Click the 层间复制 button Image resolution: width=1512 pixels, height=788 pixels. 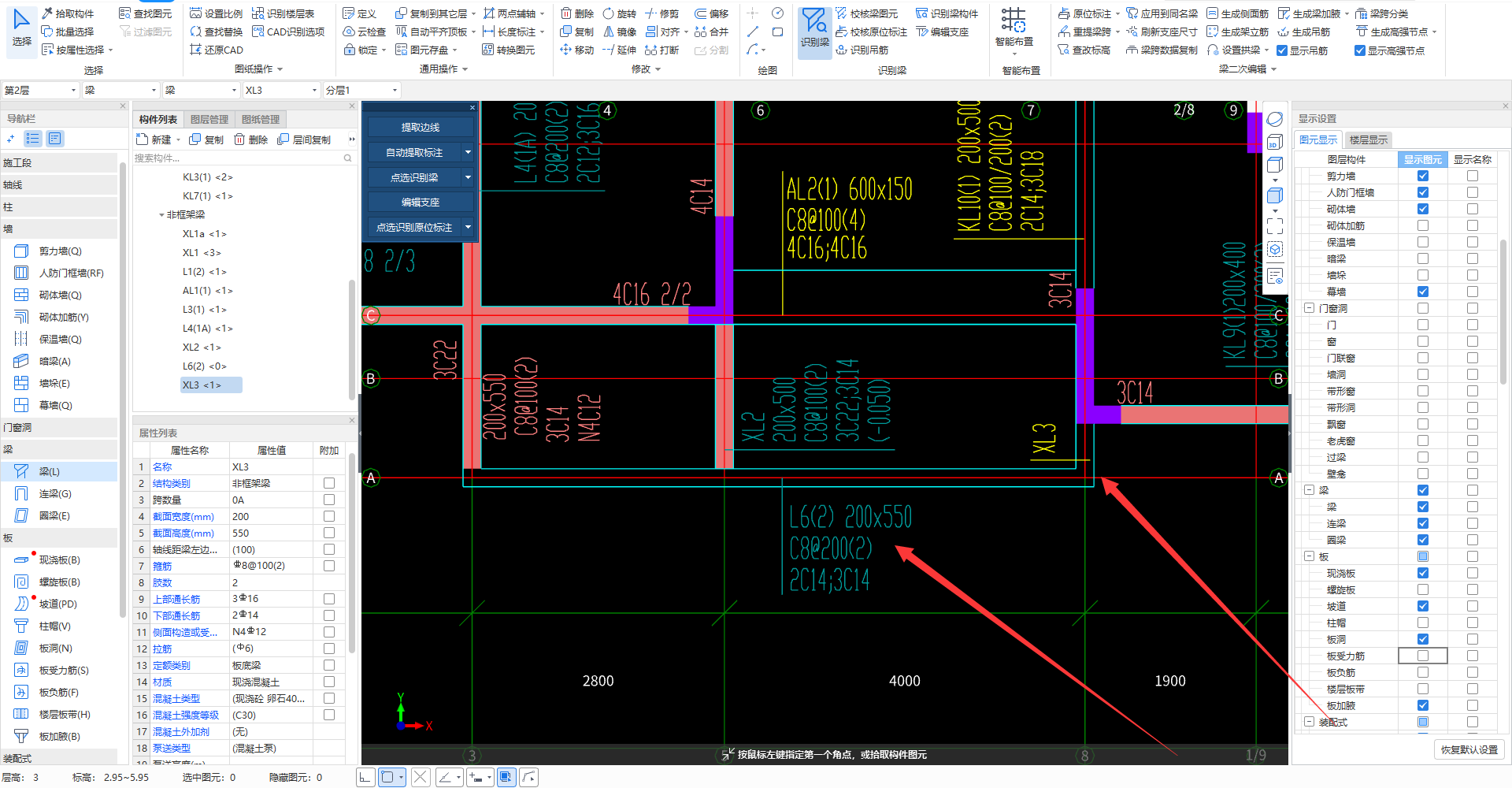[x=306, y=139]
